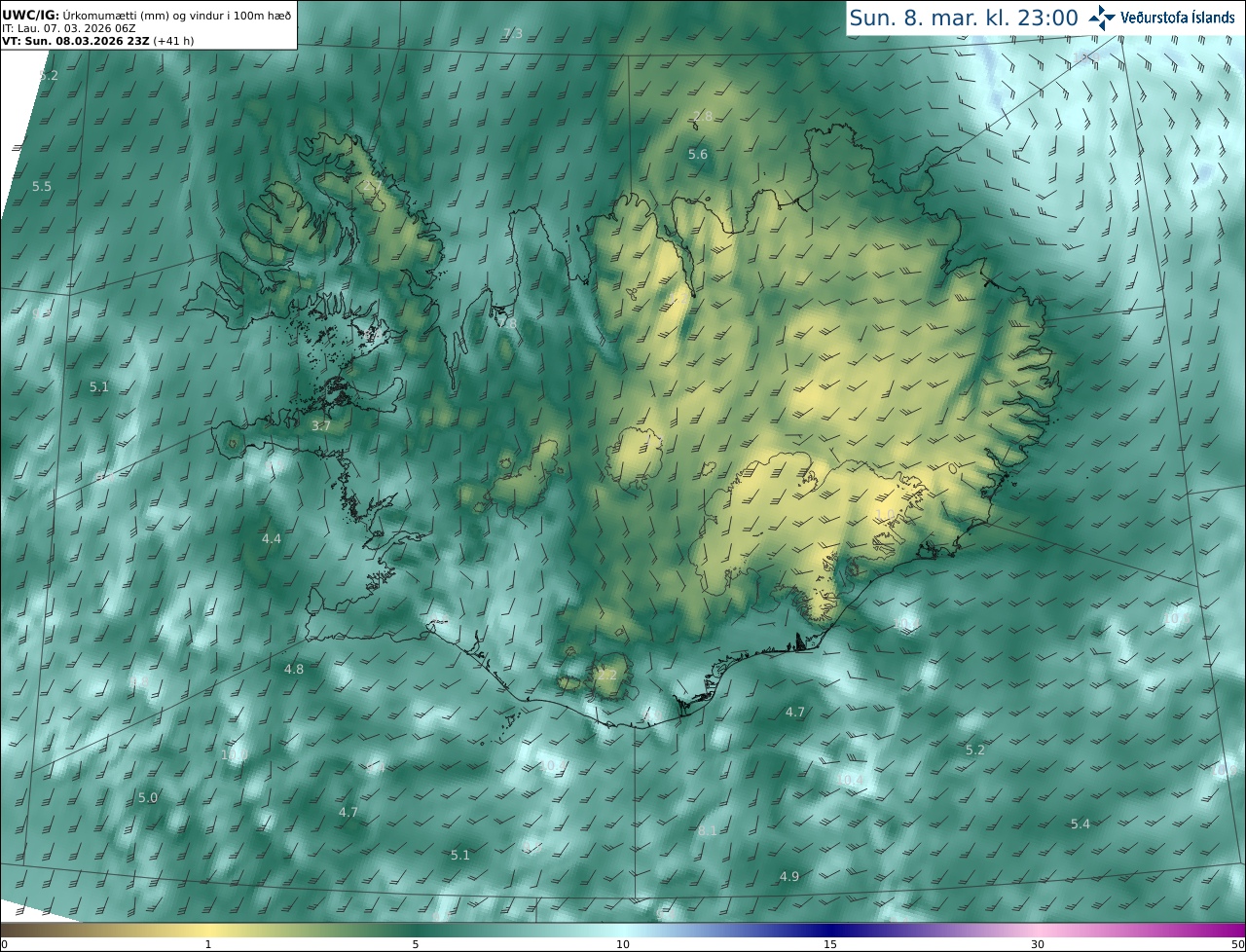This screenshot has width=1246, height=952.
Task: Click the 5.0 value on the map
Action: coord(148,798)
